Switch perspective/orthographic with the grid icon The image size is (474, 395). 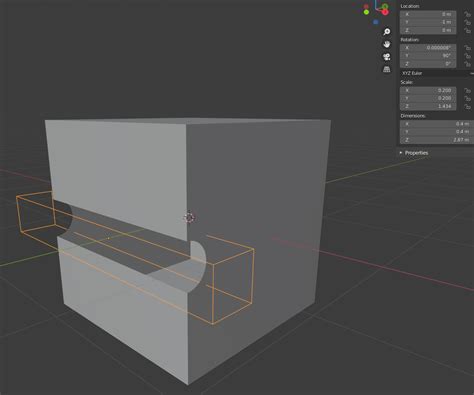tap(387, 69)
